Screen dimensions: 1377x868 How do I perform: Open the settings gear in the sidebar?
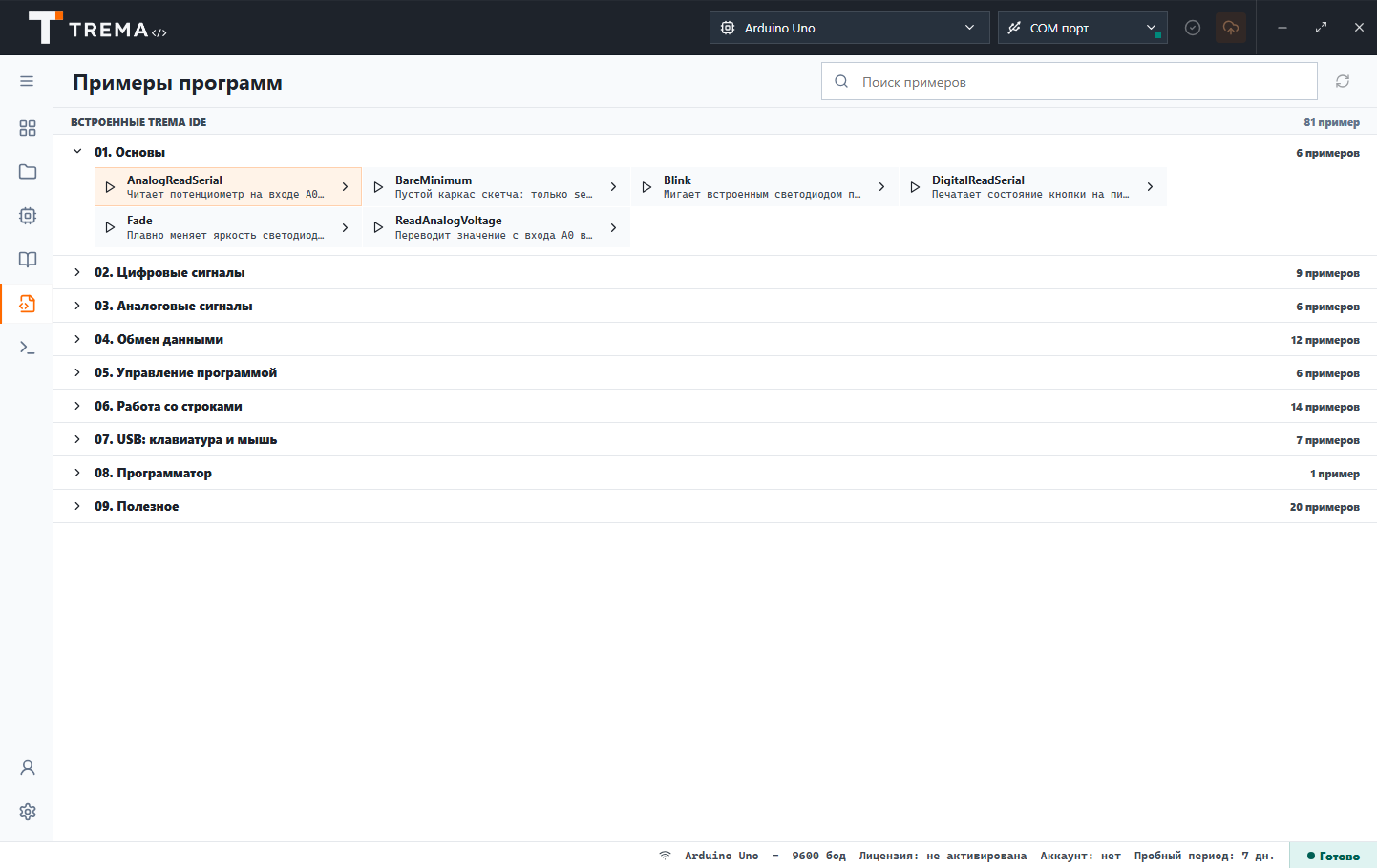[28, 812]
